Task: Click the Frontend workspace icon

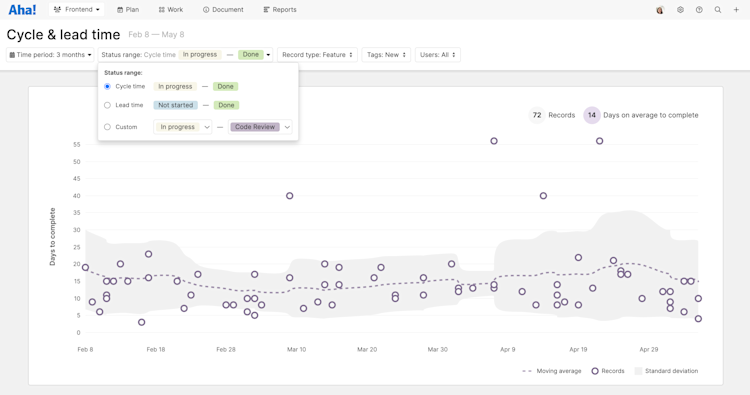Action: coord(57,10)
